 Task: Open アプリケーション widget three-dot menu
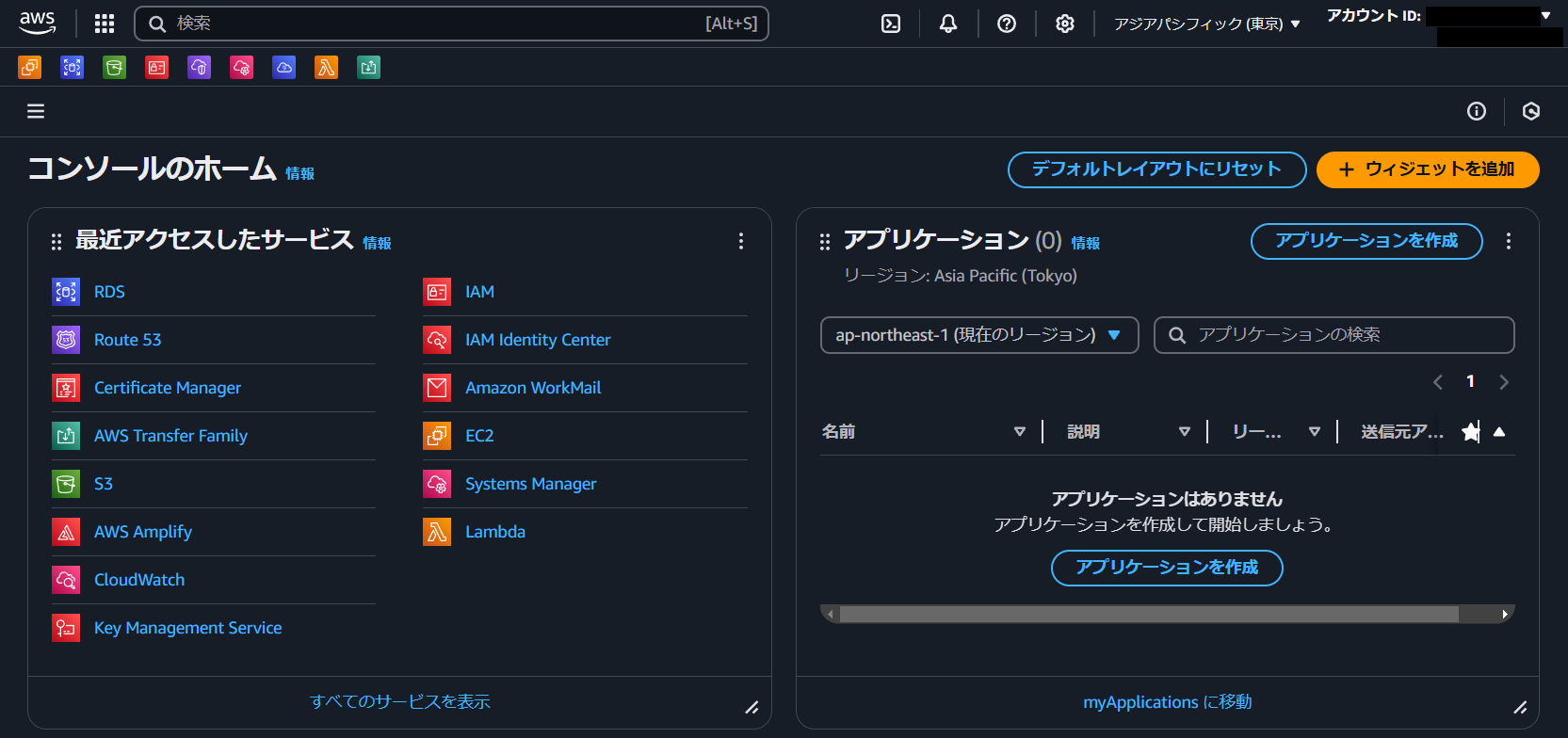click(x=1509, y=241)
